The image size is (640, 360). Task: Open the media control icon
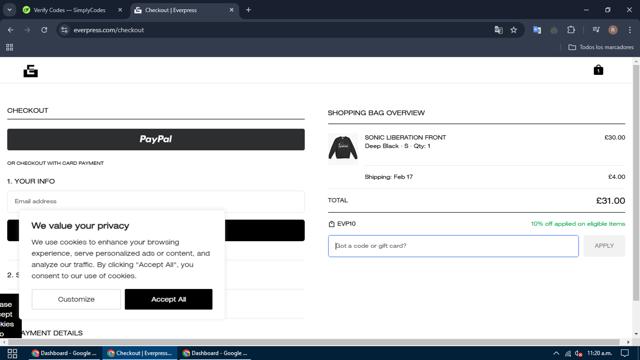596,30
